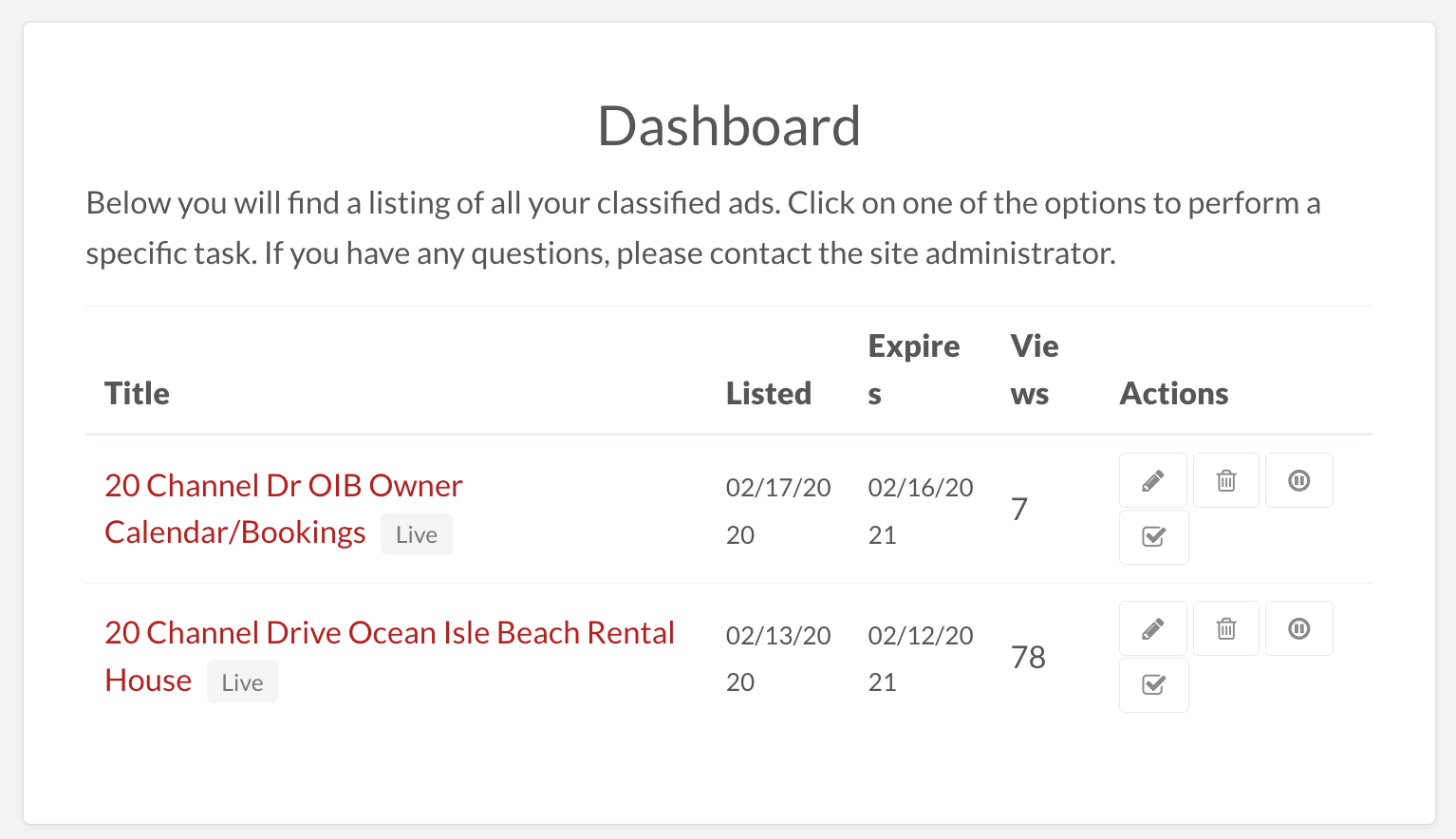
Task: Select the edit pencil for the Rental House listing
Action: [x=1152, y=628]
